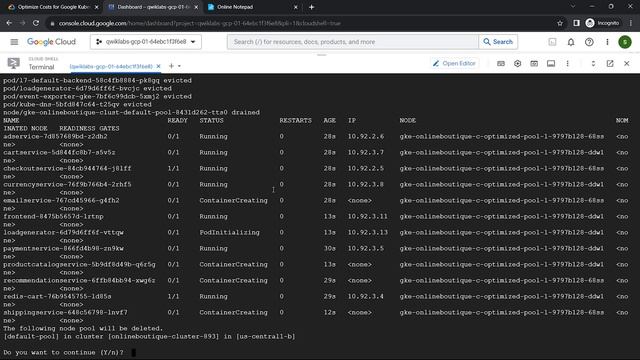The image size is (640, 360).
Task: Click the shippingservice-648c56798-lnvf7 pod name
Action: tap(65, 312)
